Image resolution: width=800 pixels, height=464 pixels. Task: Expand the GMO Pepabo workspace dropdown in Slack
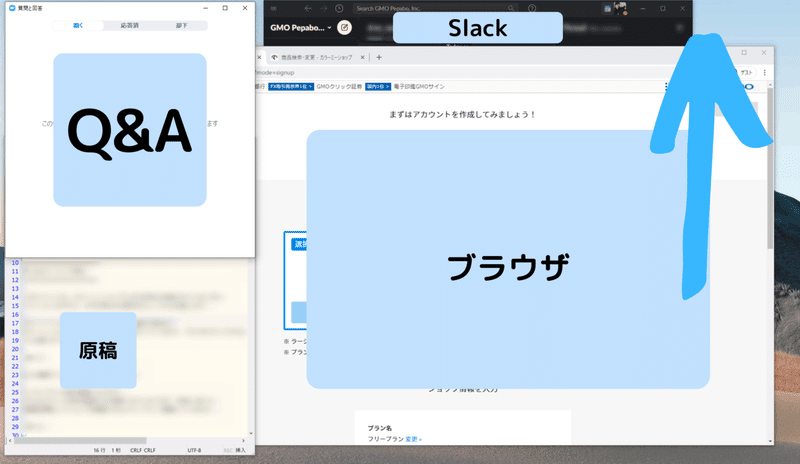click(301, 28)
